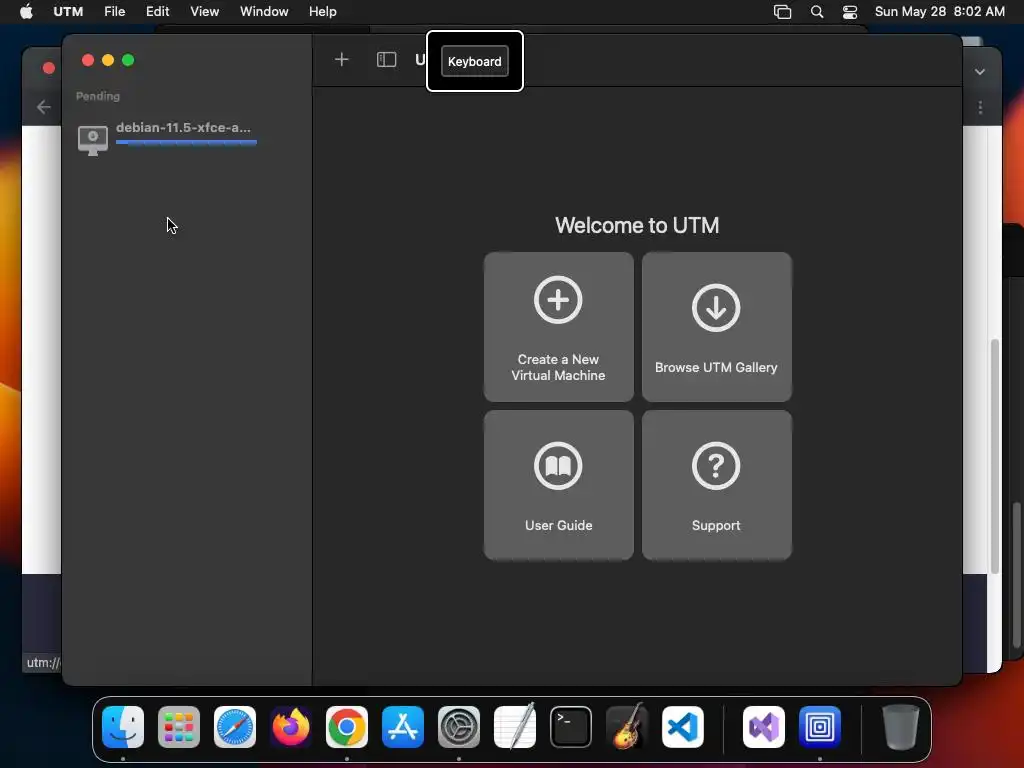Viewport: 1024px width, 768px height.
Task: Open the Help menu
Action: [323, 12]
